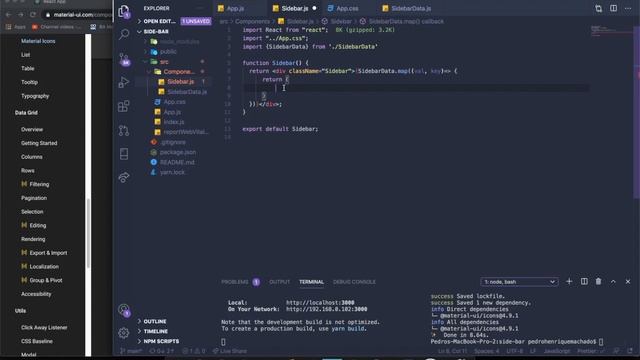The width and height of the screenshot is (640, 360).
Task: Close the terminal panel
Action: pos(628,282)
